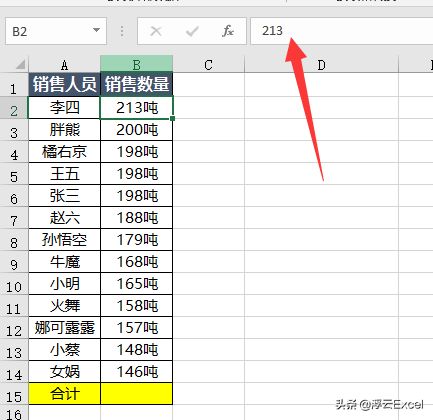This screenshot has width=433, height=420.
Task: Select column D header
Action: [321, 64]
